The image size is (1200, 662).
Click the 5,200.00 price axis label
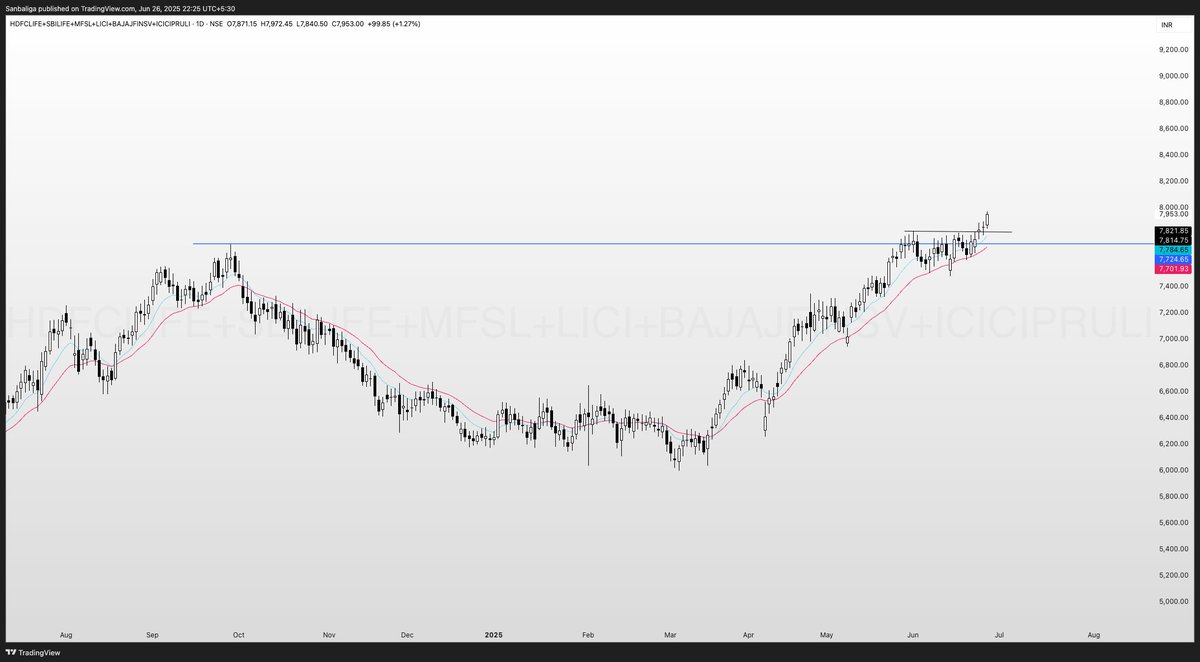1174,575
